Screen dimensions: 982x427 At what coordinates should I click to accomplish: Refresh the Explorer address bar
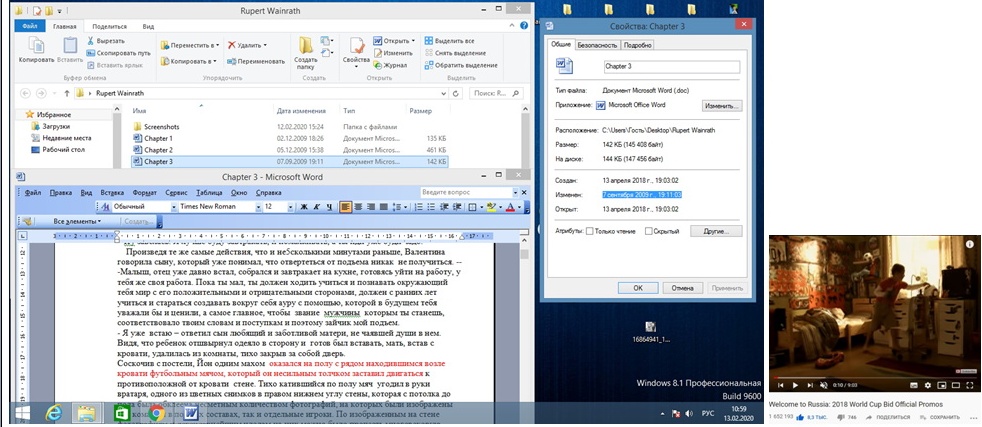[456, 93]
